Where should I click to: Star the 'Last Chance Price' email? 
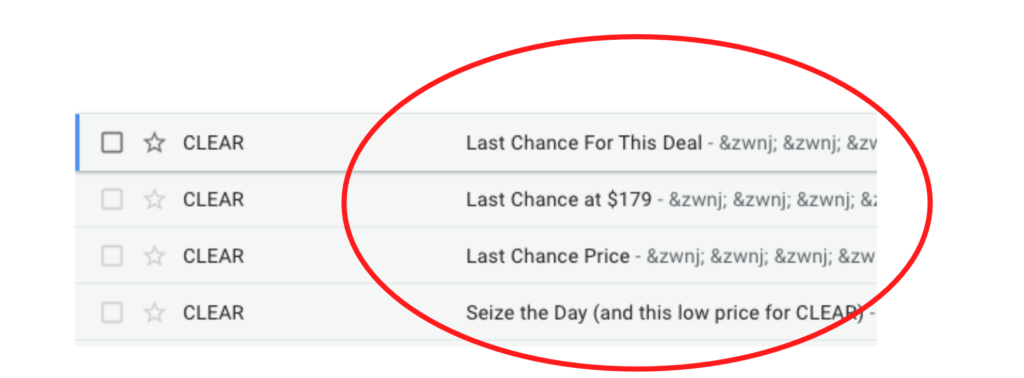(x=154, y=256)
